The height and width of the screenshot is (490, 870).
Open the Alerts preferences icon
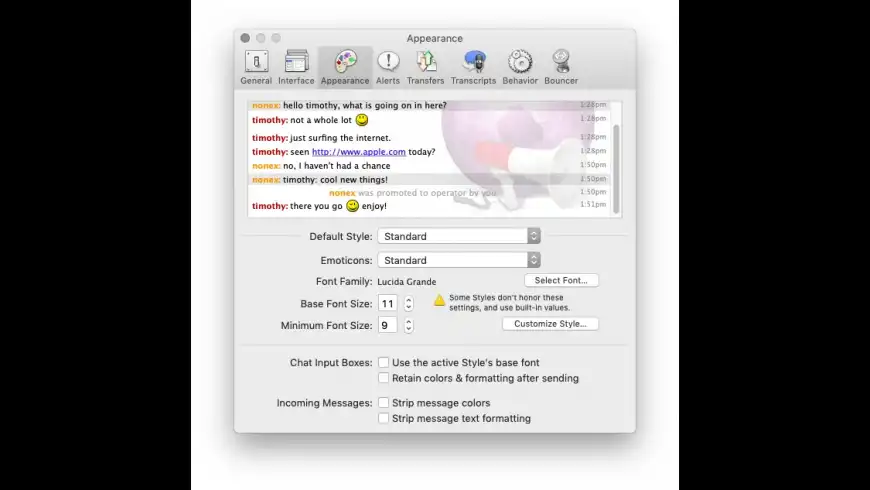pos(388,67)
